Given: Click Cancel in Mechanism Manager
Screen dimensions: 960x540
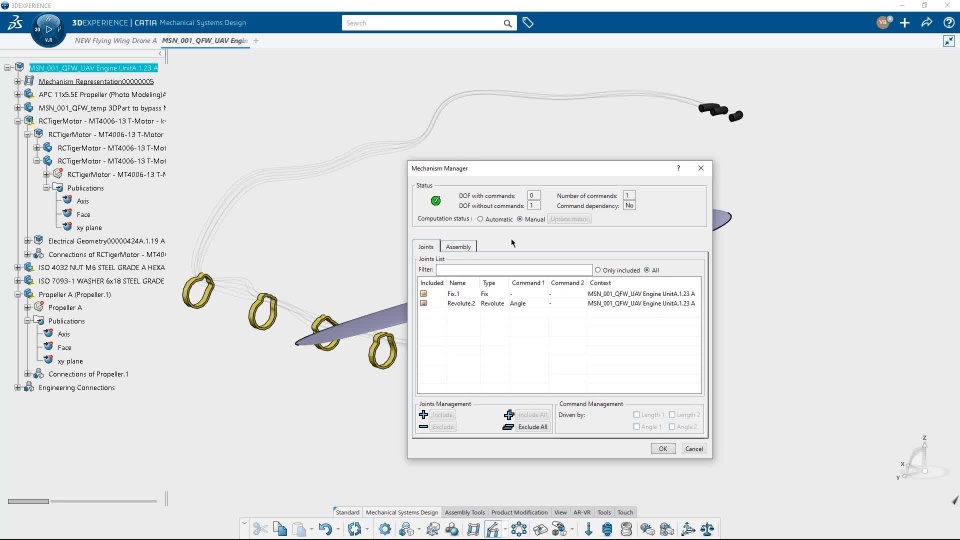Looking at the screenshot, I should 694,449.
